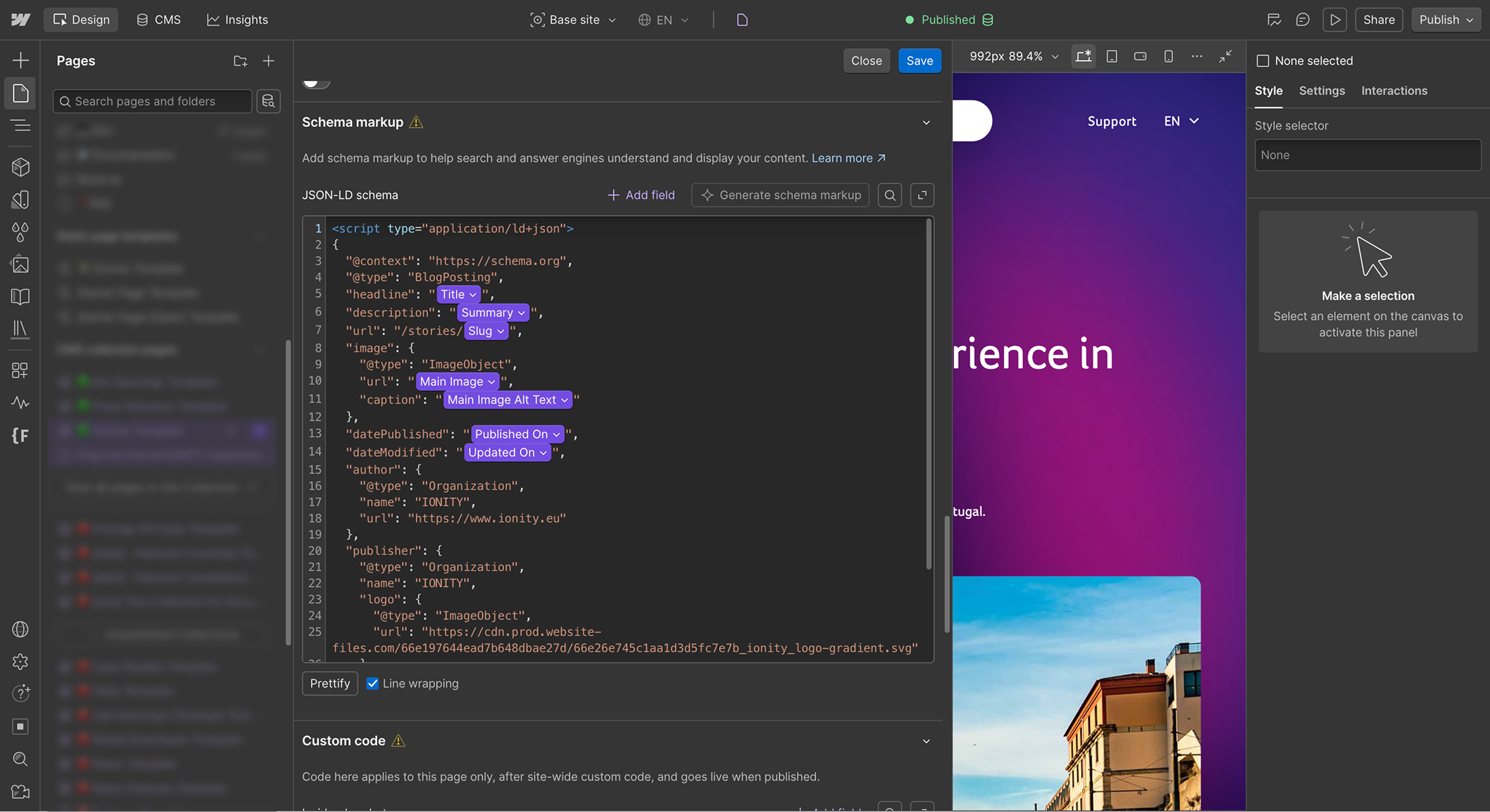Click the Prettify button

[330, 684]
